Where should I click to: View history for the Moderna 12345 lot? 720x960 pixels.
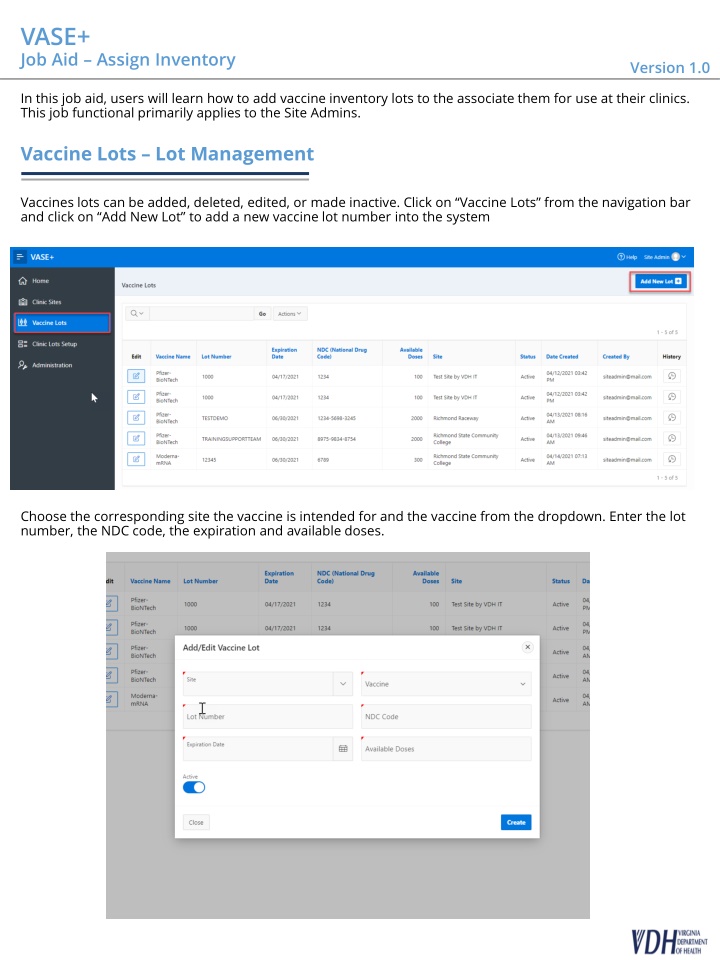click(672, 459)
